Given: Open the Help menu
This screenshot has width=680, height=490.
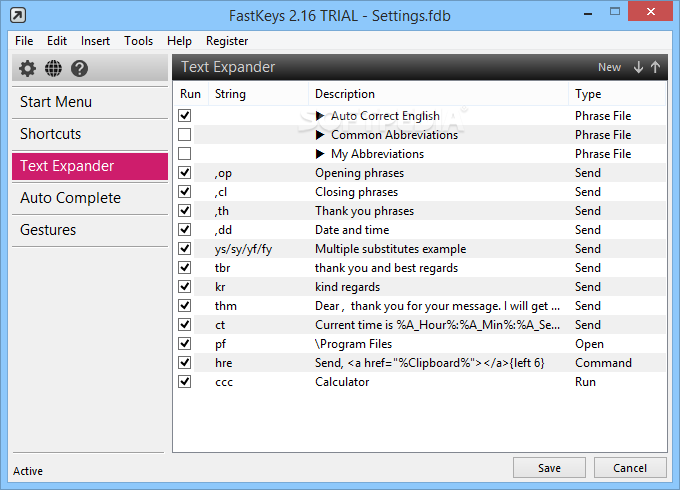Looking at the screenshot, I should pos(179,41).
